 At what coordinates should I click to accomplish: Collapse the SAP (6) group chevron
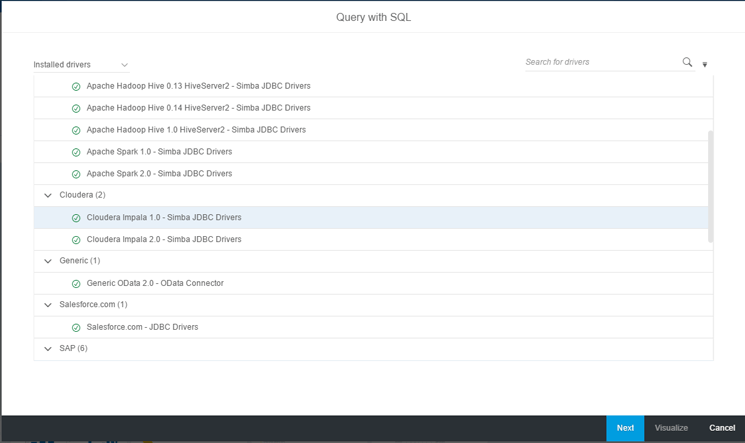48,349
